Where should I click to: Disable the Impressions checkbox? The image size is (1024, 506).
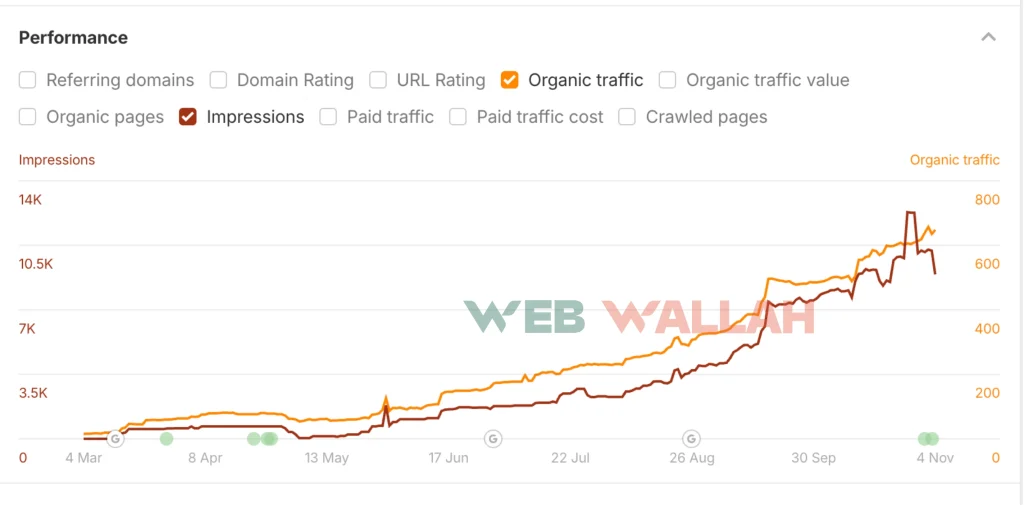188,117
